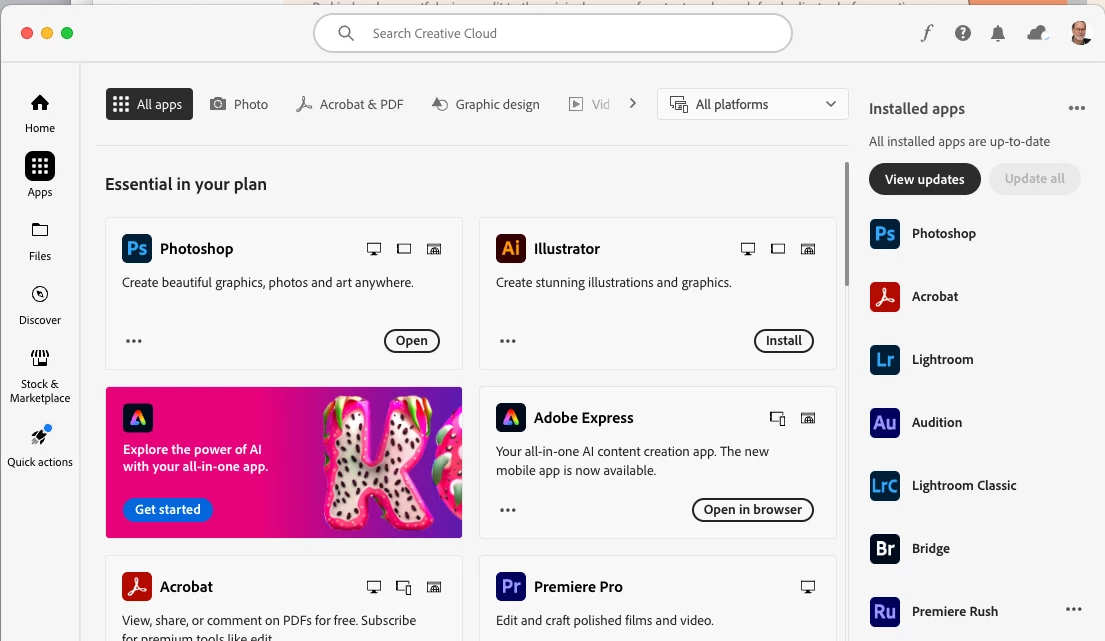Show more category tabs arrow
Image resolution: width=1105 pixels, height=641 pixels.
[633, 104]
